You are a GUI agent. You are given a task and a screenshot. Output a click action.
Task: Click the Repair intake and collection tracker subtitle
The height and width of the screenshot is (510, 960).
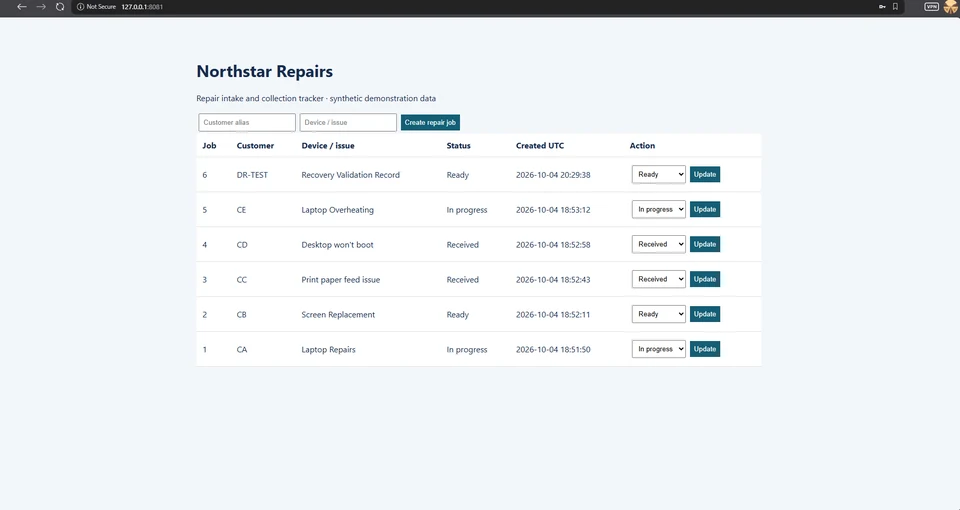(316, 99)
